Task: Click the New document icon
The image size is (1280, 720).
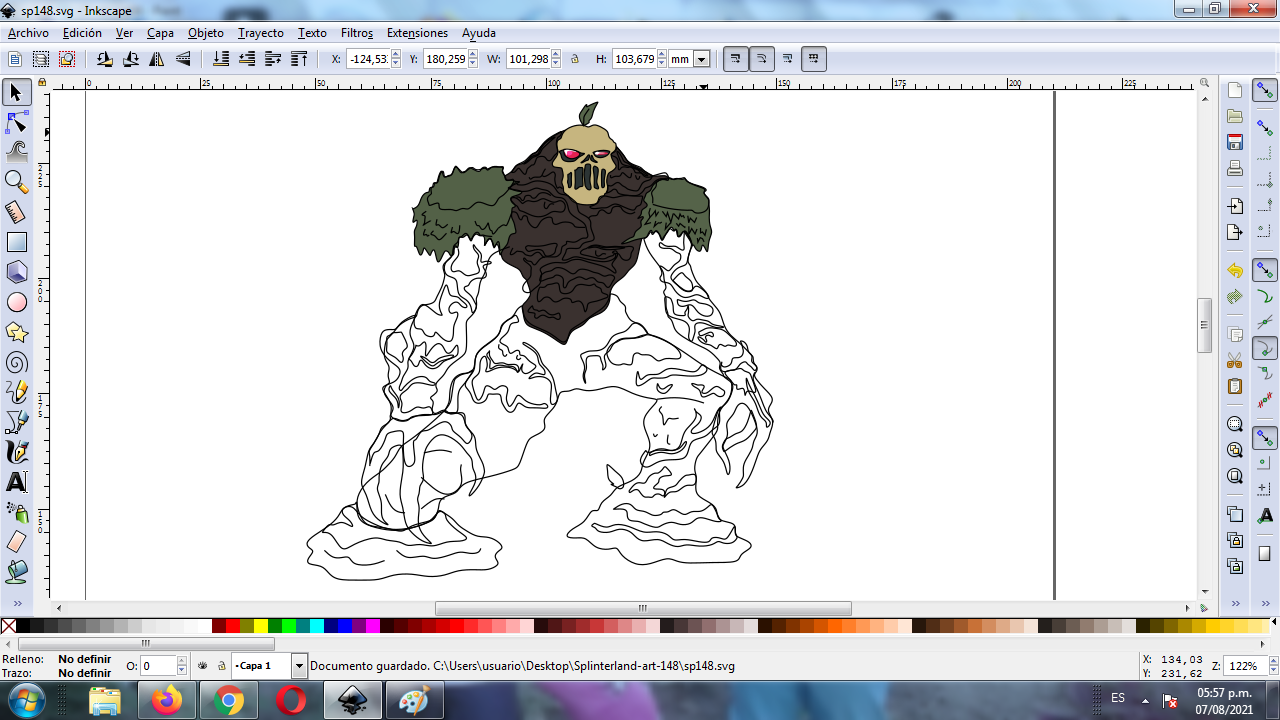Action: [1235, 90]
